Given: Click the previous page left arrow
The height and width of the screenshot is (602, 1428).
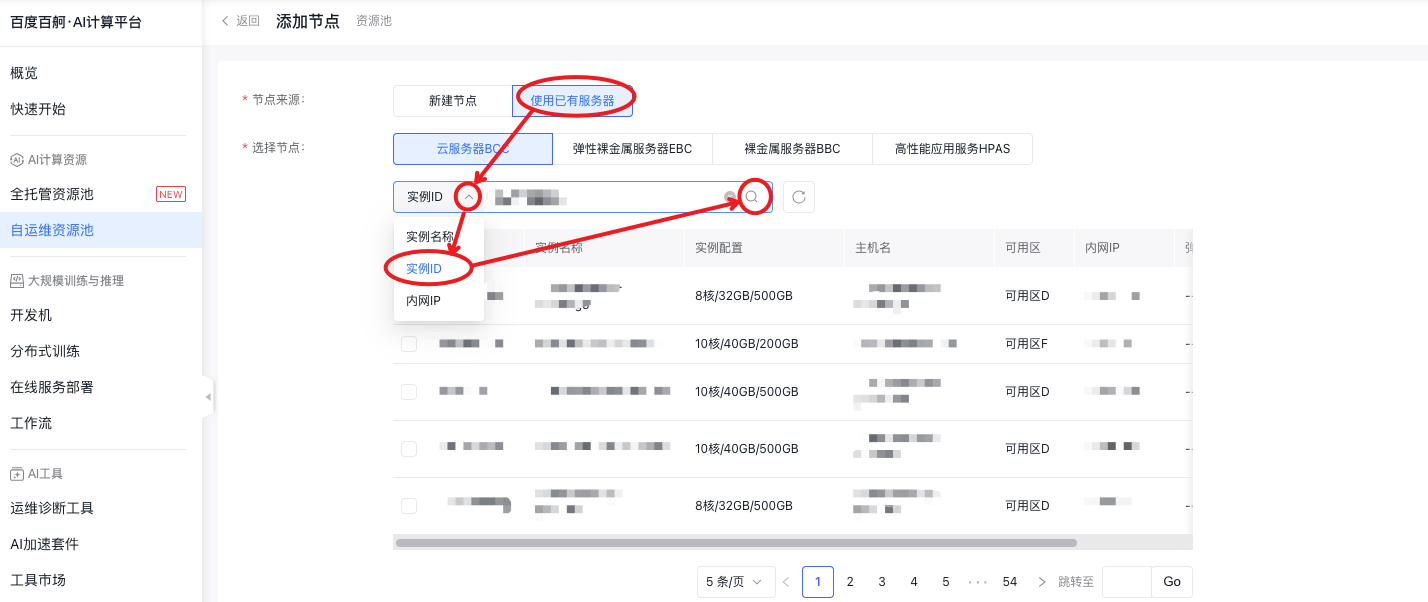Looking at the screenshot, I should pyautogui.click(x=786, y=582).
